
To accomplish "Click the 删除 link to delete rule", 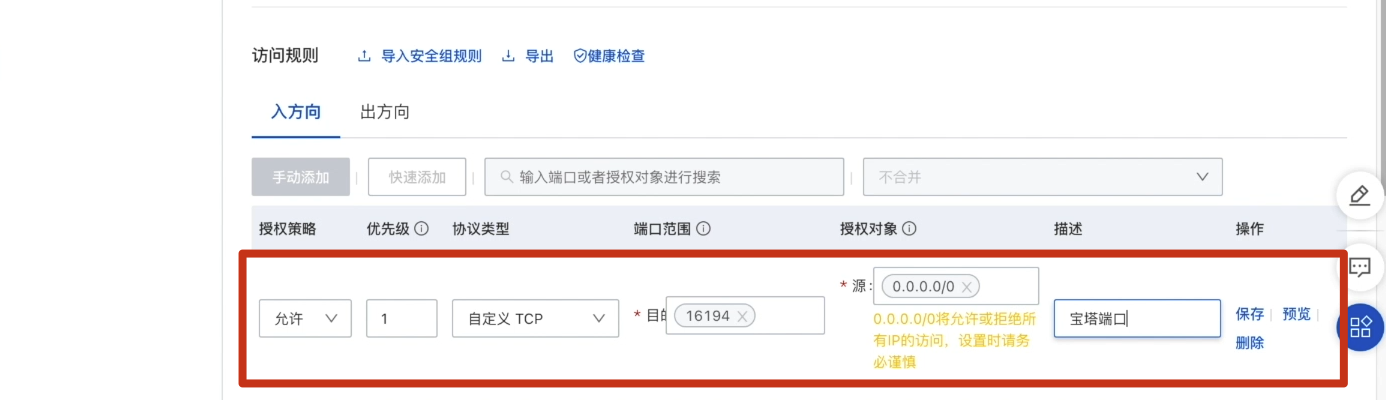I will tap(1250, 343).
